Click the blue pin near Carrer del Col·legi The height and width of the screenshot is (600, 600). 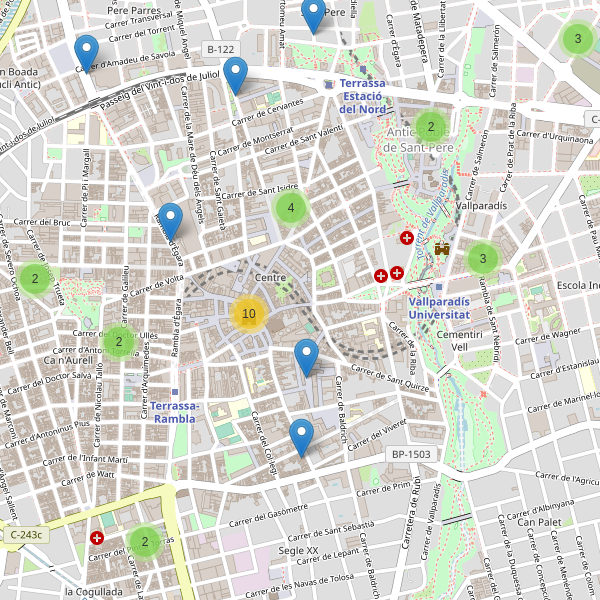(302, 438)
